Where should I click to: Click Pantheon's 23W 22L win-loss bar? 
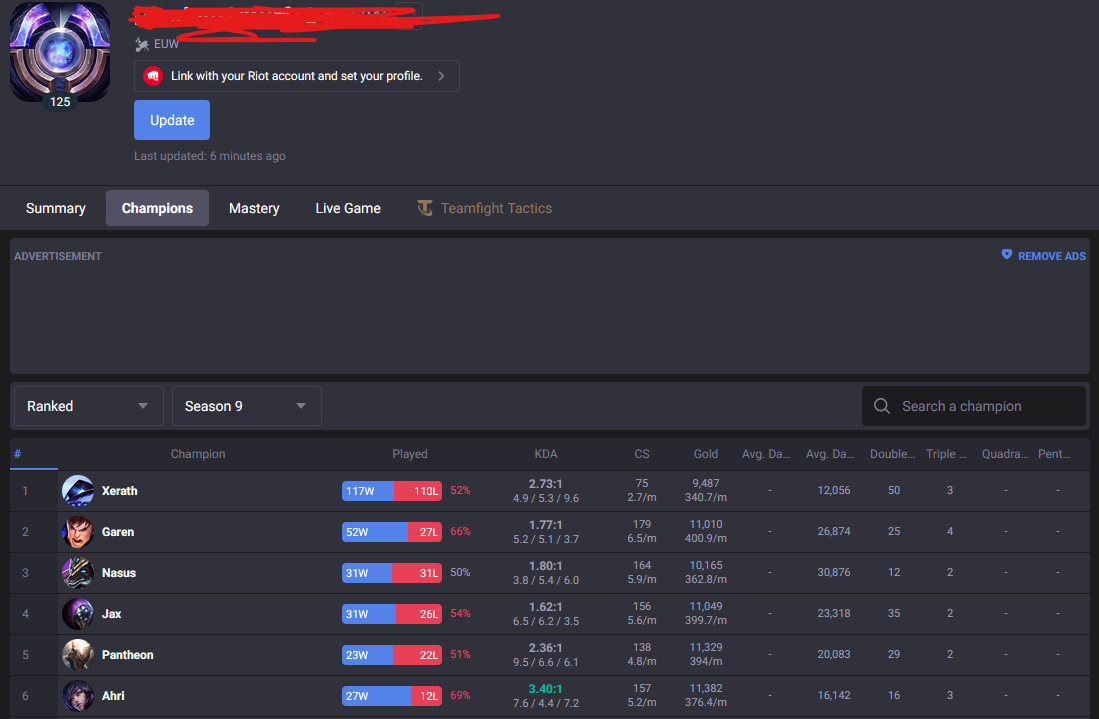tap(392, 655)
